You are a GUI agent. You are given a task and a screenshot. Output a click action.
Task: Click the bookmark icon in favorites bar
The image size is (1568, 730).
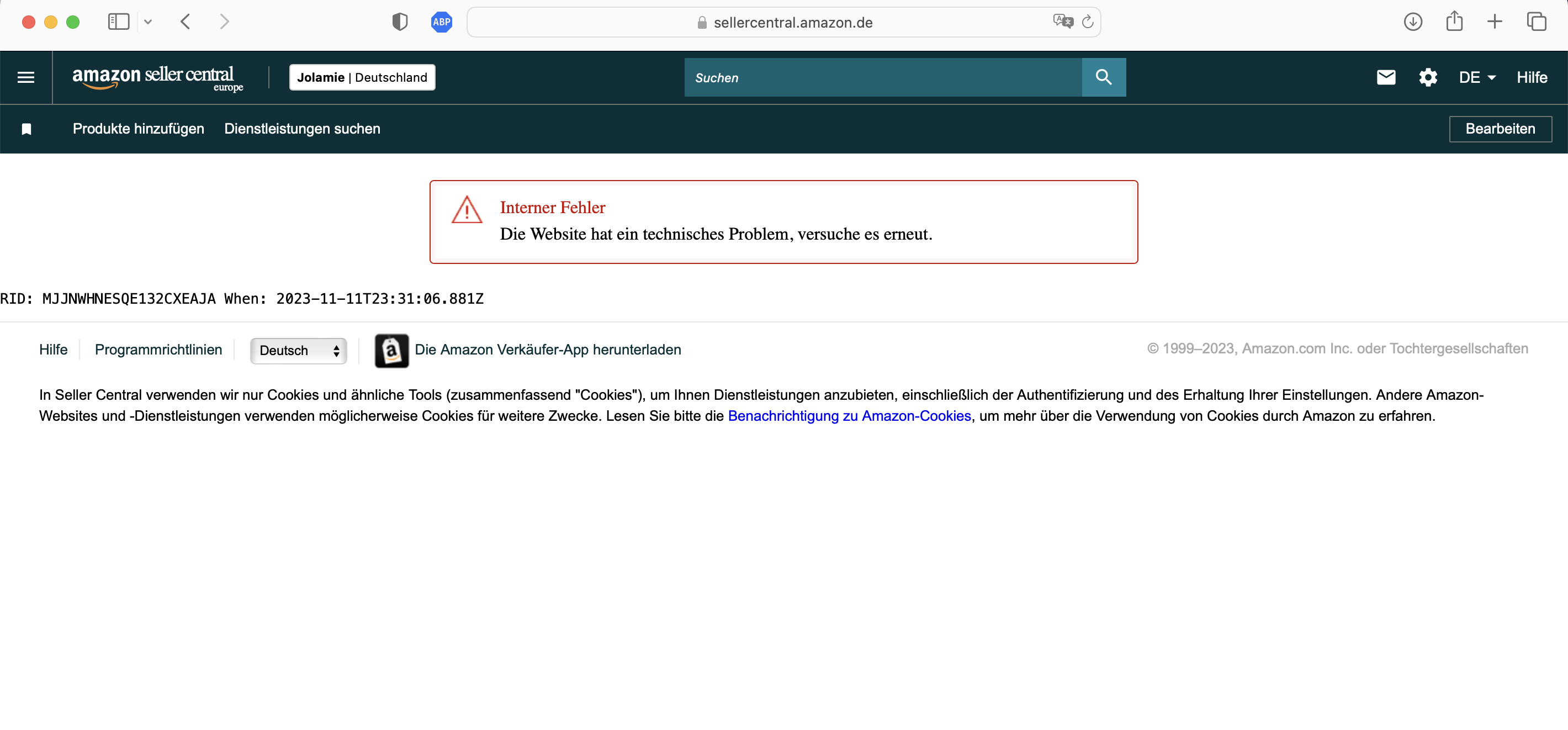(26, 129)
